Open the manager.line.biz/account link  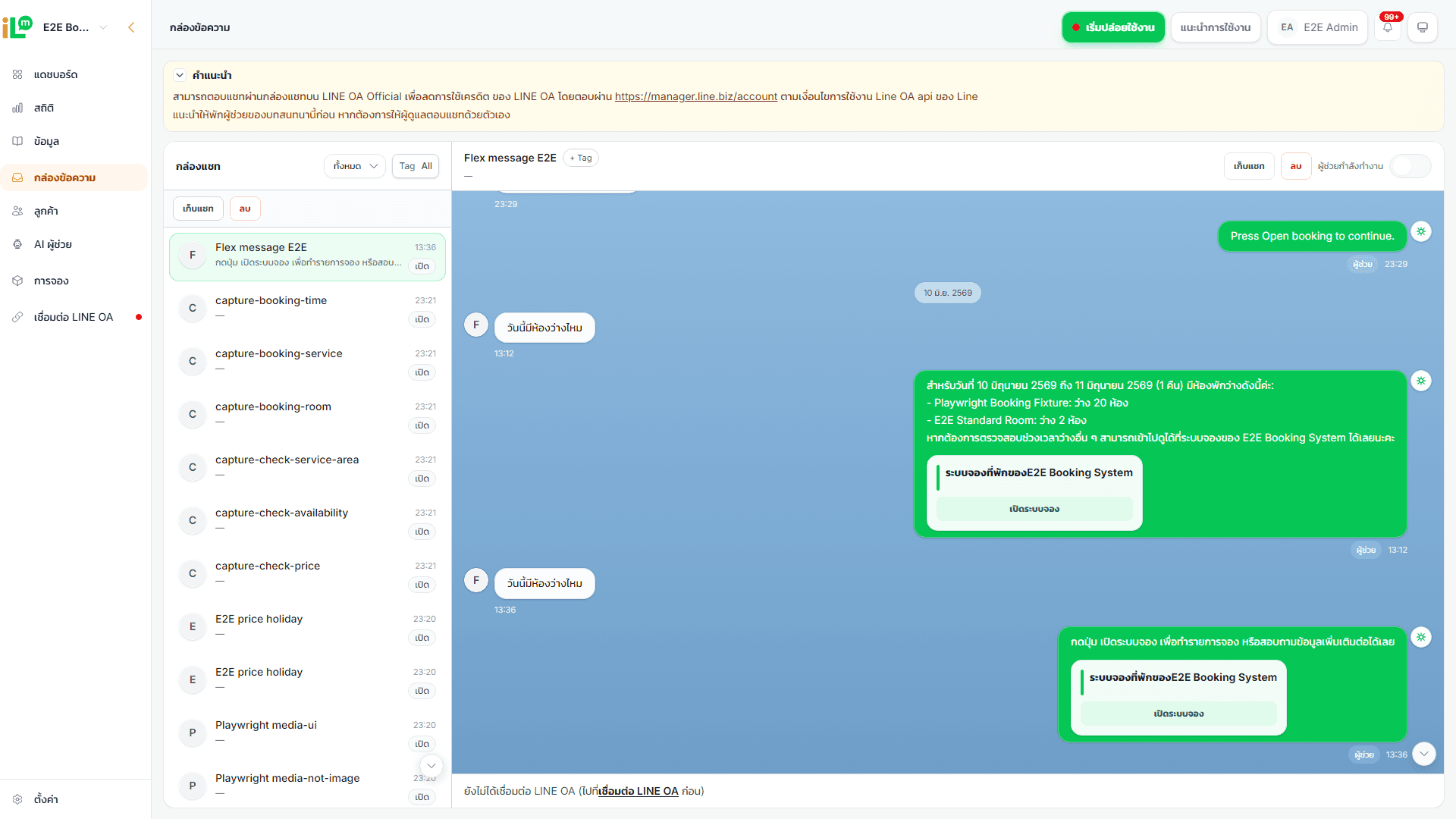(696, 96)
